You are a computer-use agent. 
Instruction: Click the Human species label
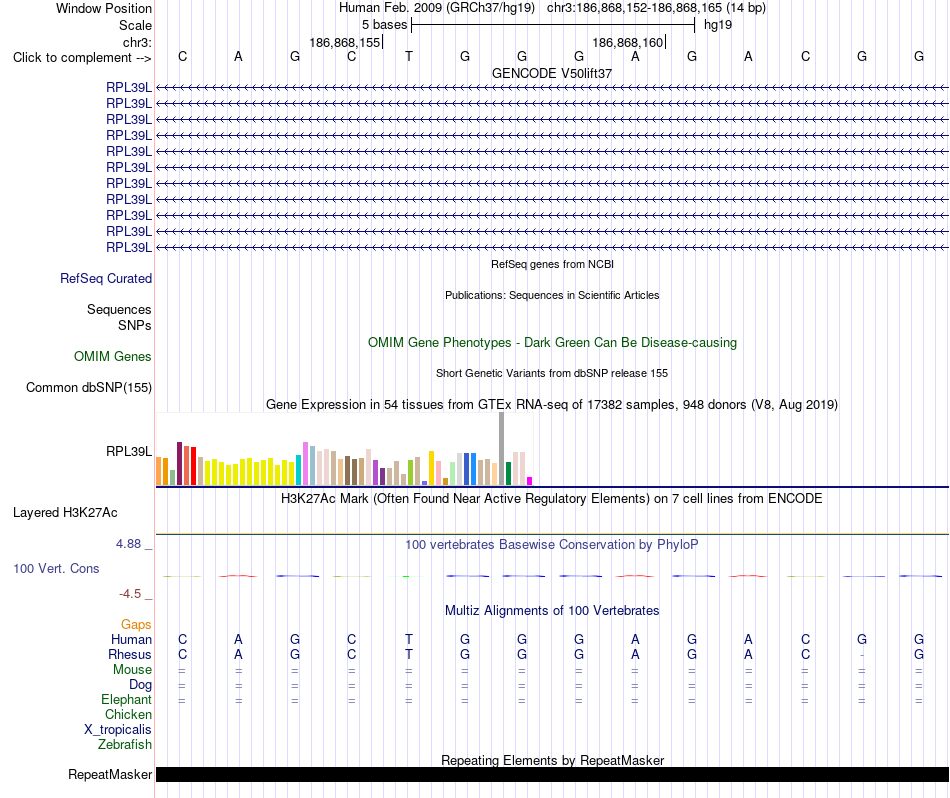tap(131, 640)
